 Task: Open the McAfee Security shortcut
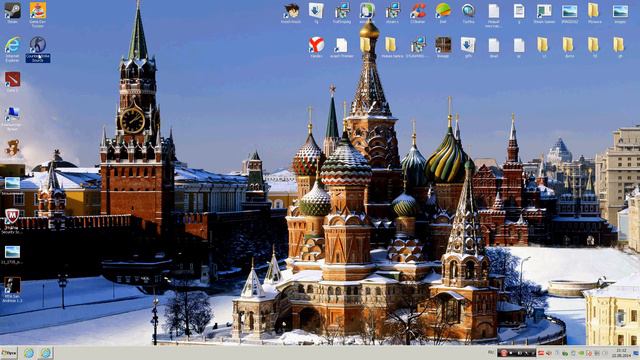point(12,220)
